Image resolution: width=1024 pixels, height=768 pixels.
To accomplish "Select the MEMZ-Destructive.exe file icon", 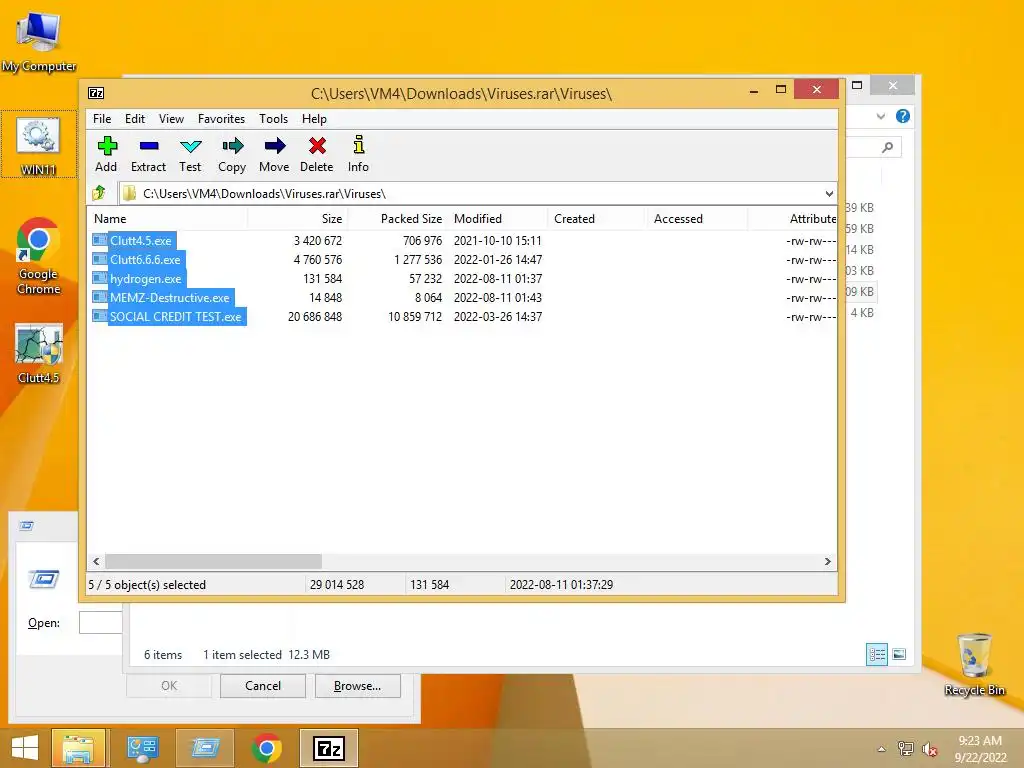I will click(99, 297).
